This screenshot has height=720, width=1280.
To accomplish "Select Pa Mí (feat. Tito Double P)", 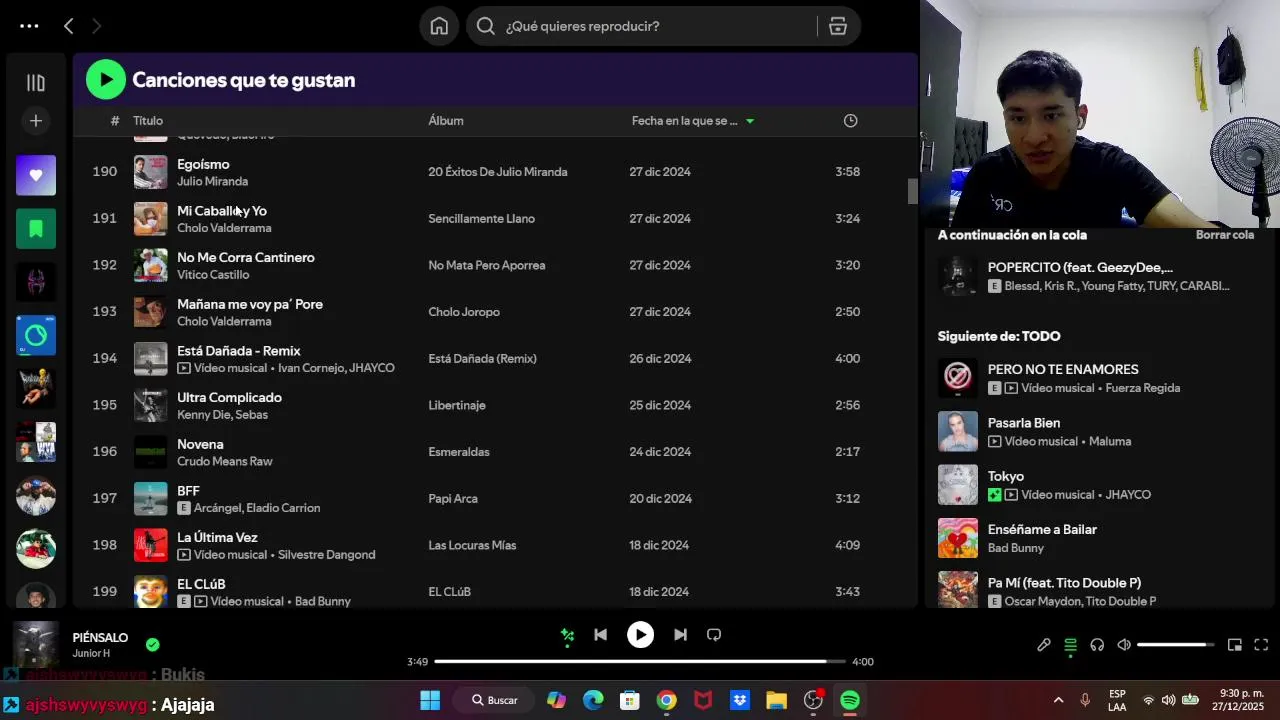I will tap(1064, 583).
